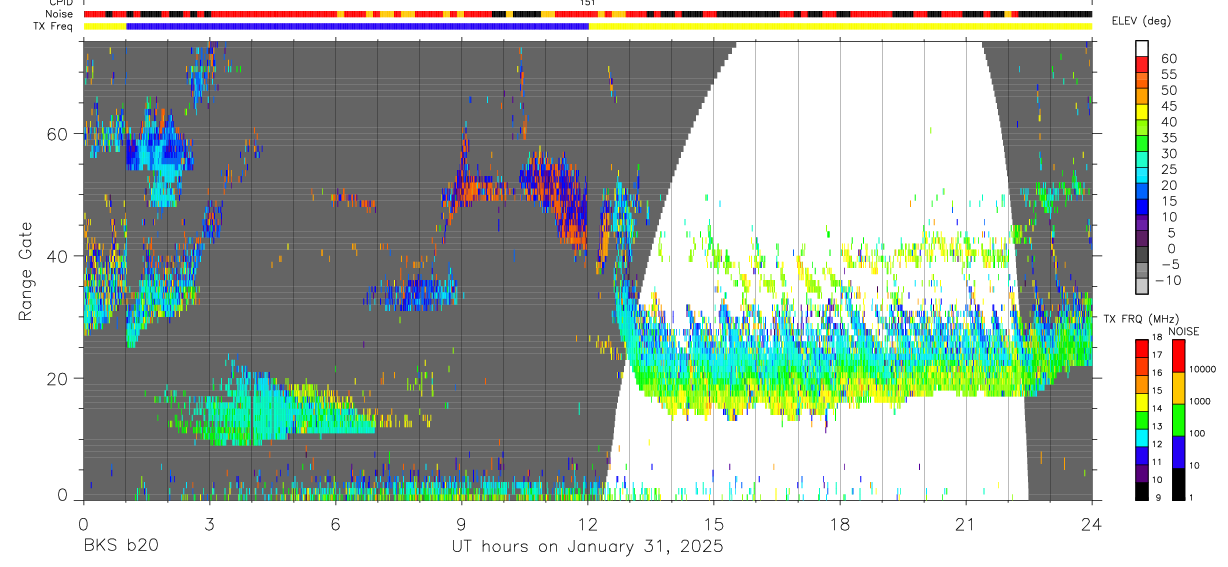The height and width of the screenshot is (567, 1228).
Task: Select the yellow 14–15 MHz band in TX FRQ legend
Action: click(1141, 401)
